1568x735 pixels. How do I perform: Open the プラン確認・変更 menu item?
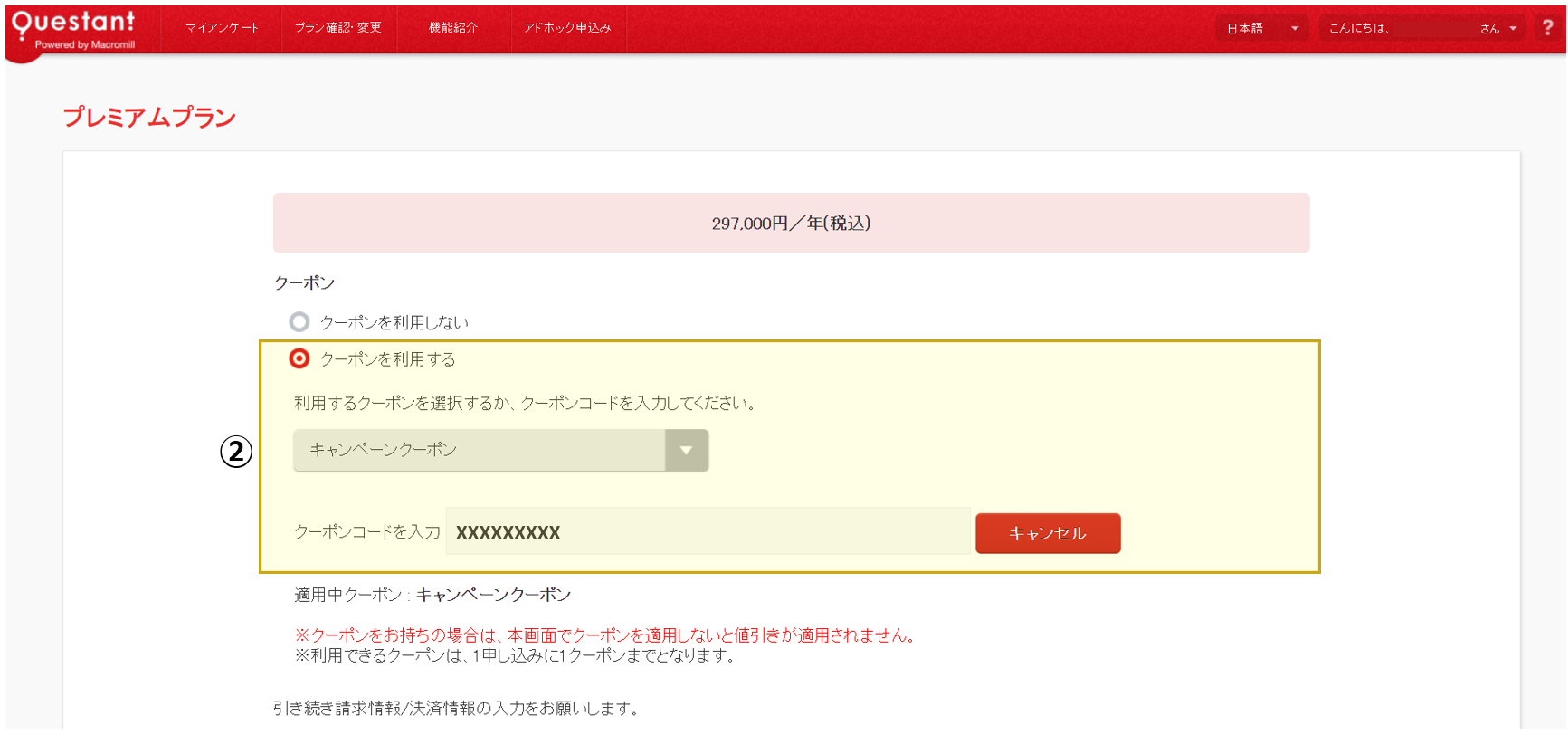(337, 28)
